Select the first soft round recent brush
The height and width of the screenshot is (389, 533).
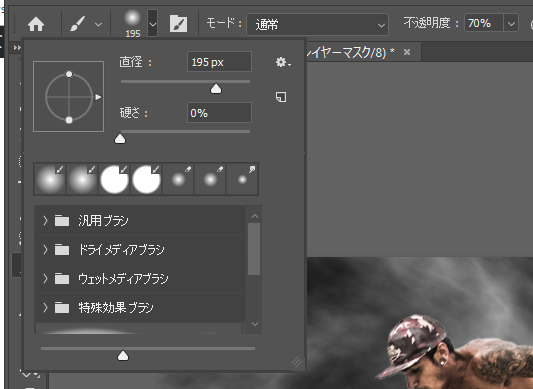(50, 179)
